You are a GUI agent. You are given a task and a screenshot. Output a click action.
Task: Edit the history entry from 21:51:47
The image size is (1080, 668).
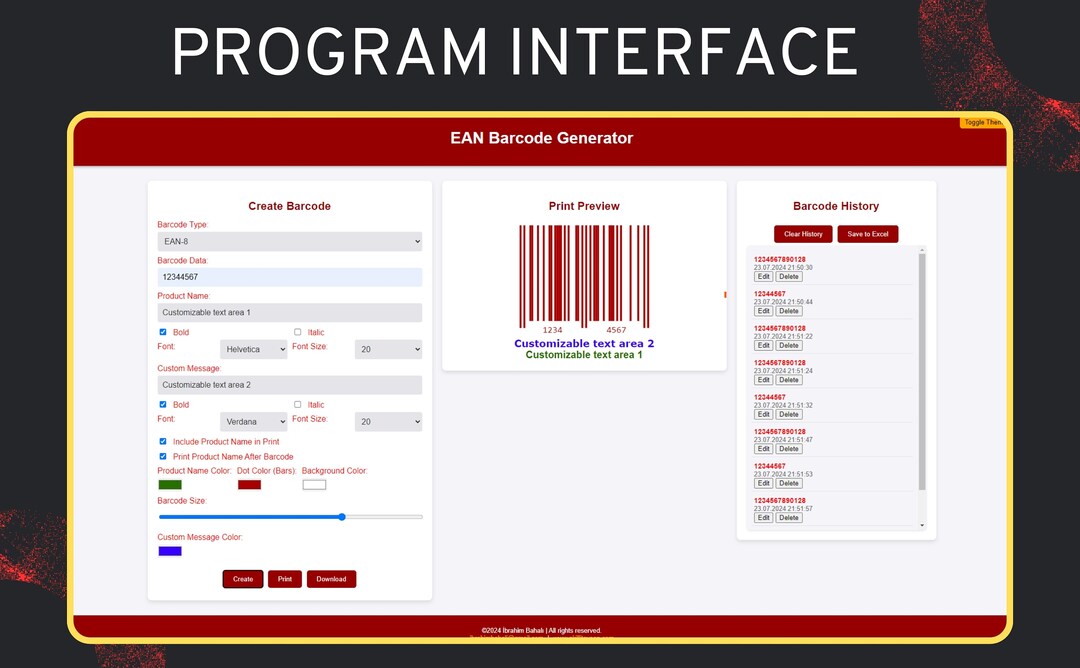[x=763, y=449]
